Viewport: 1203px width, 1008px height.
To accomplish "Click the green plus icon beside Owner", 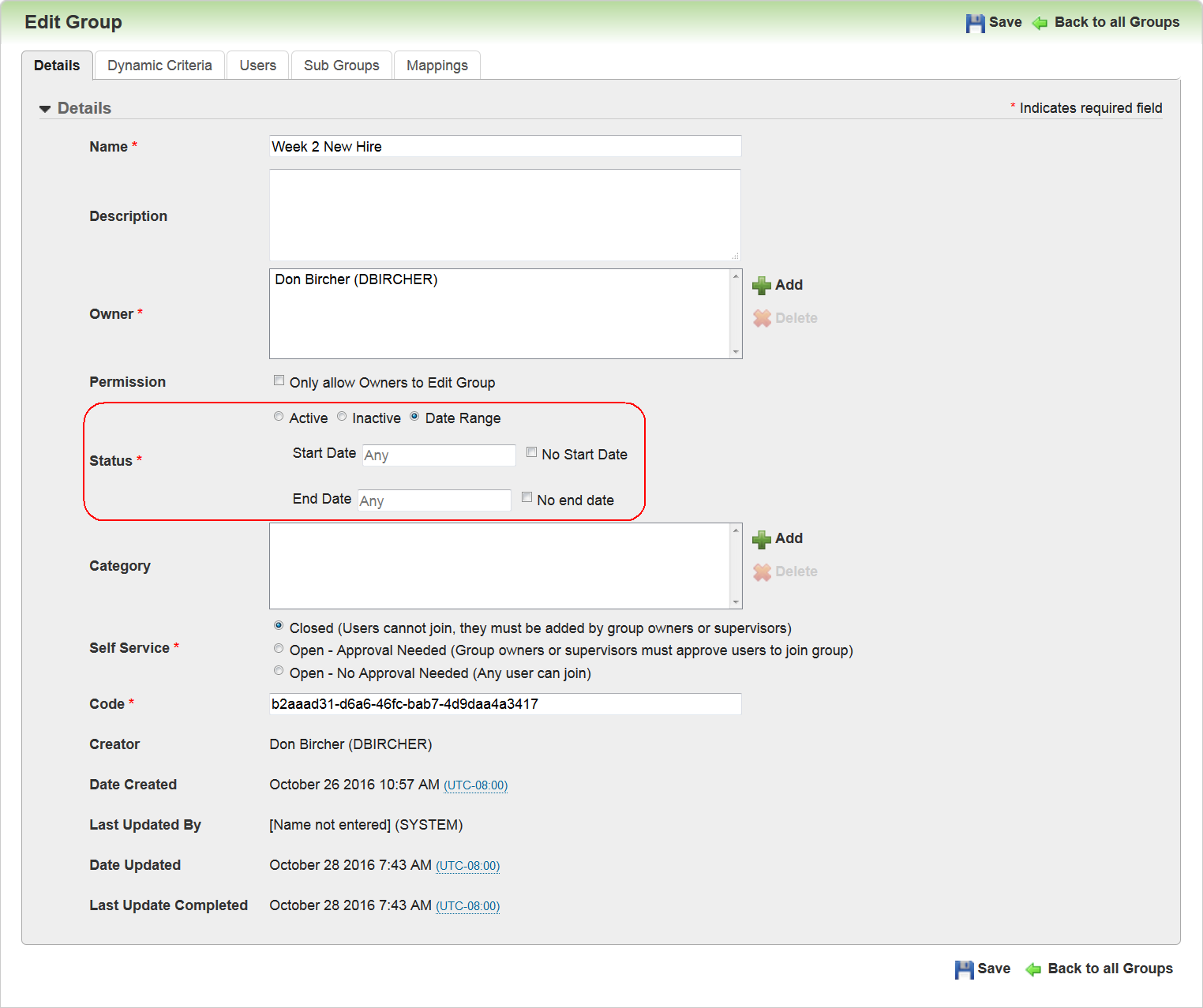I will [x=762, y=285].
